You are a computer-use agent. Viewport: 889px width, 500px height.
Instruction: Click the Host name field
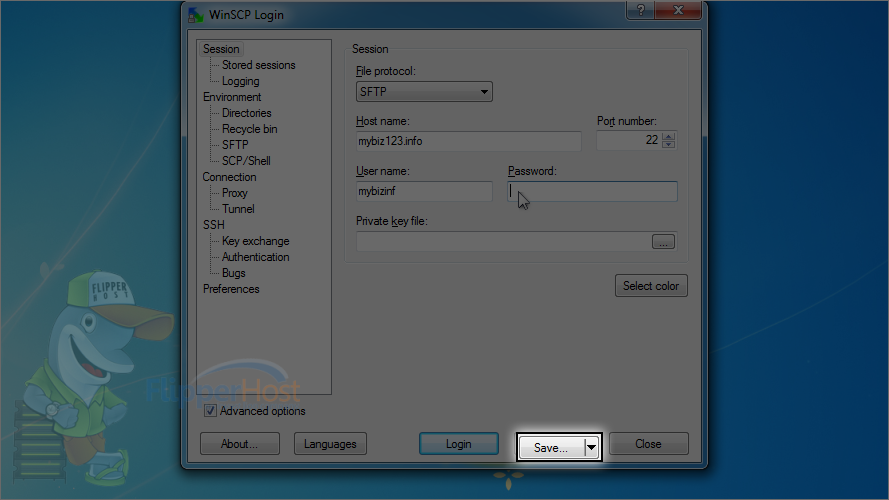click(x=468, y=141)
